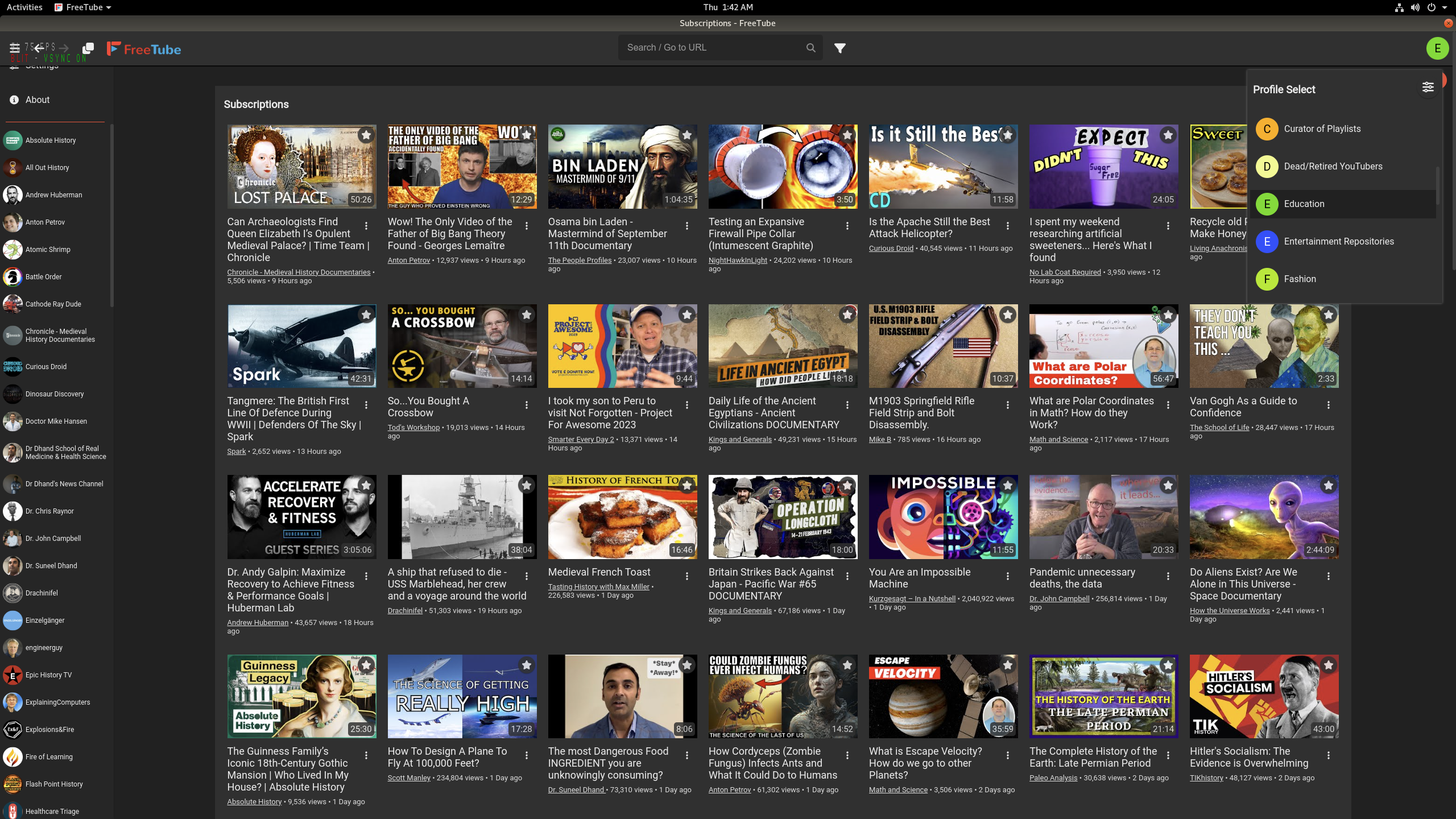
Task: Favorite the Ancient Egypt video star
Action: 847,315
